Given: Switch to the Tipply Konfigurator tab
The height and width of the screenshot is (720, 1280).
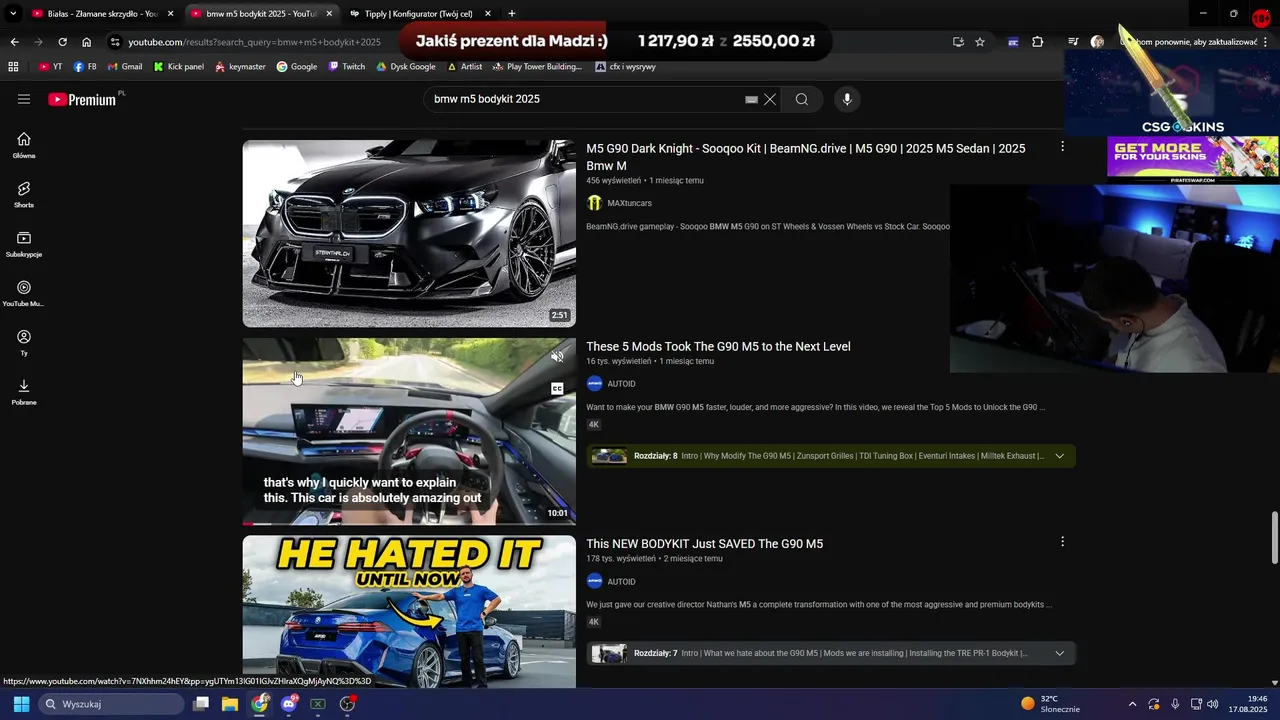Looking at the screenshot, I should coord(418,14).
